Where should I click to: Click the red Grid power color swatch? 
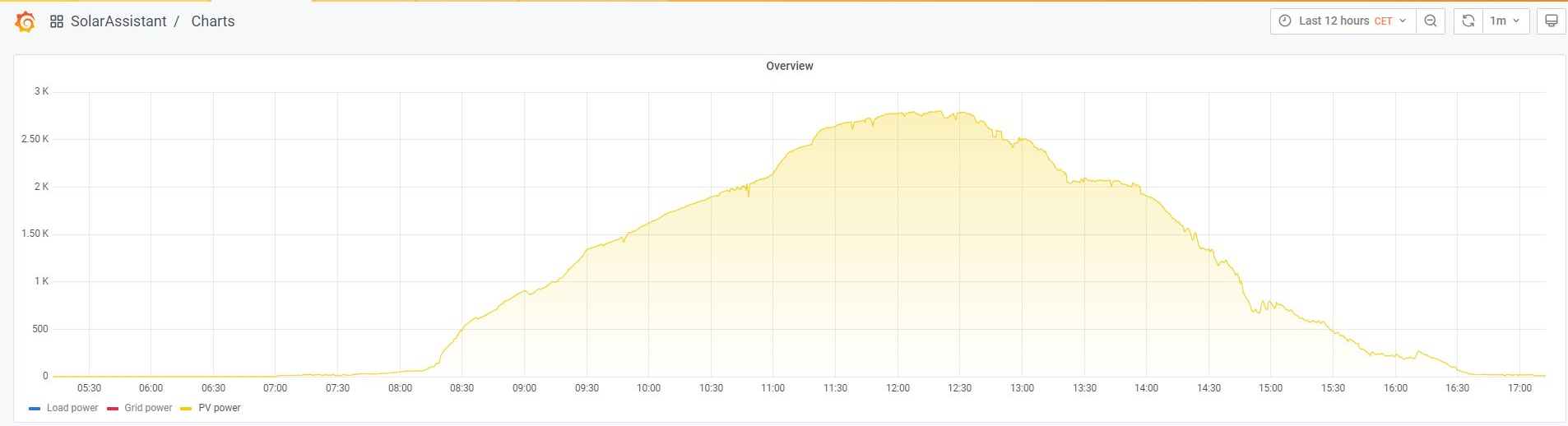[x=113, y=409]
